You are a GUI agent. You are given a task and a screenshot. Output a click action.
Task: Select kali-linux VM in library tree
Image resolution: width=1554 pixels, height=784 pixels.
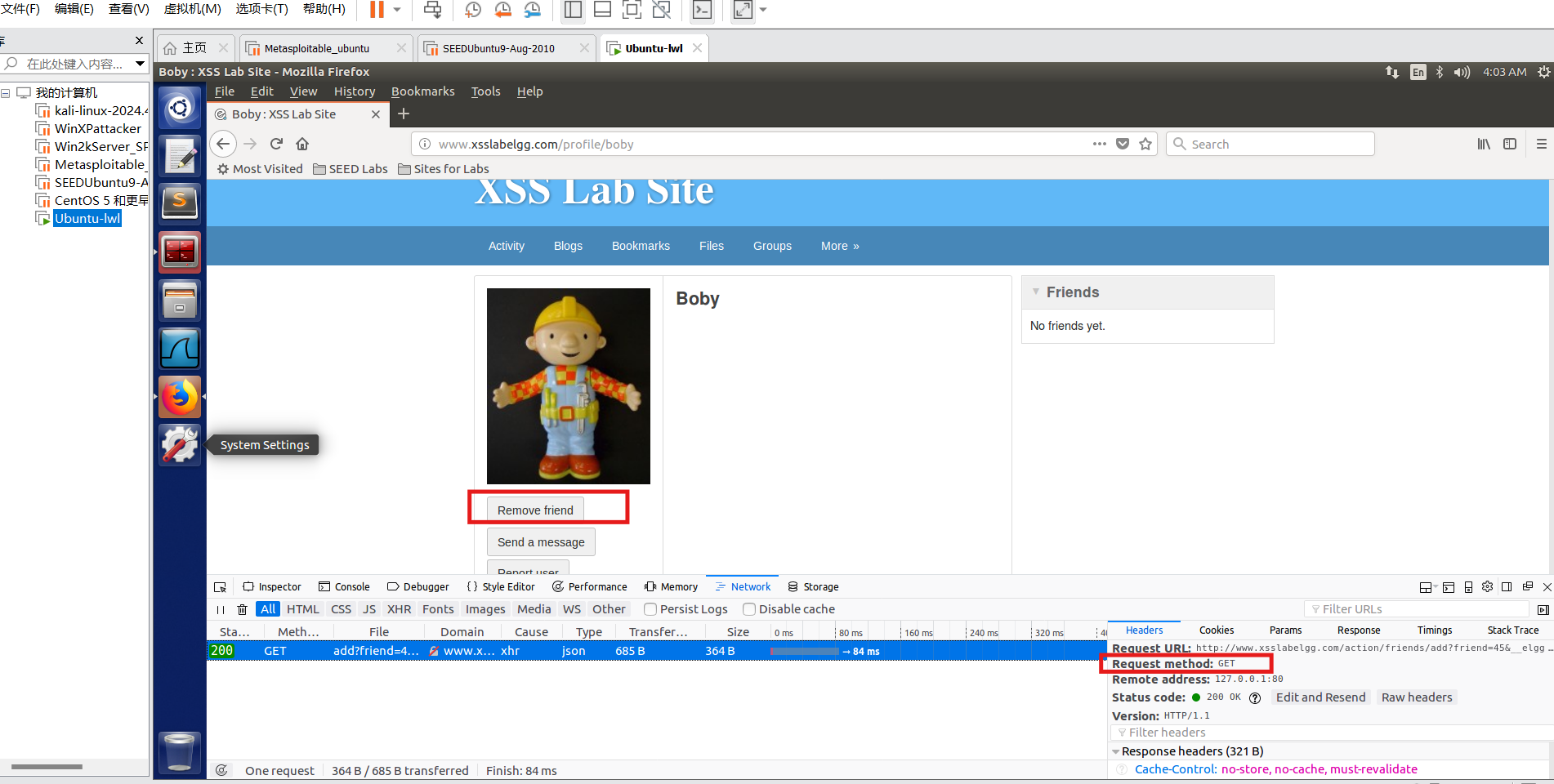click(92, 110)
